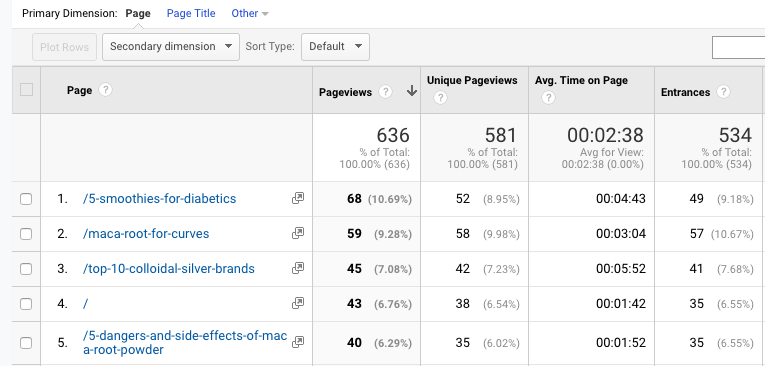Click total unique pageviews value 581
The image size is (765, 366).
point(501,135)
